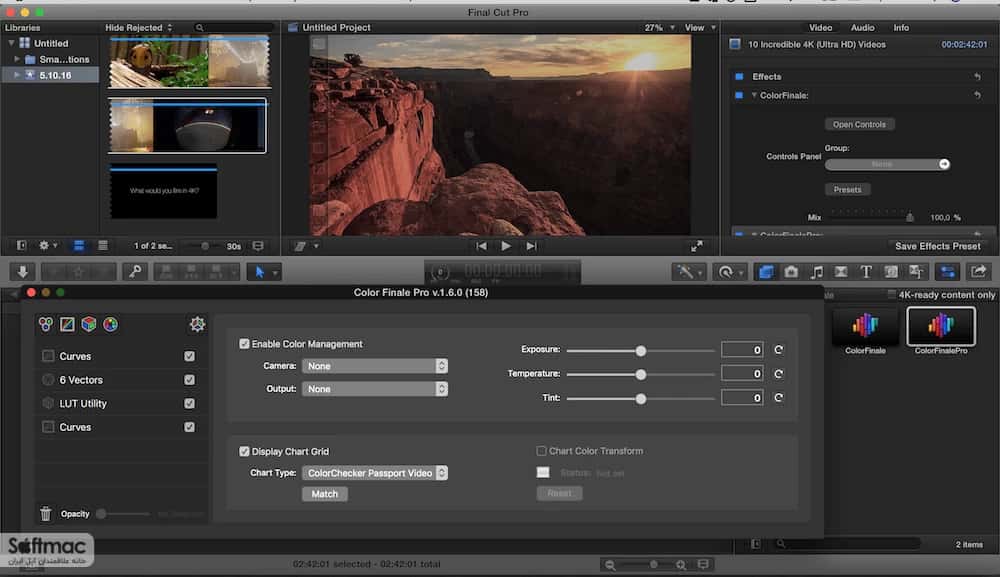Toggle Display Chart Grid checkbox
The image size is (1000, 577).
click(x=244, y=451)
